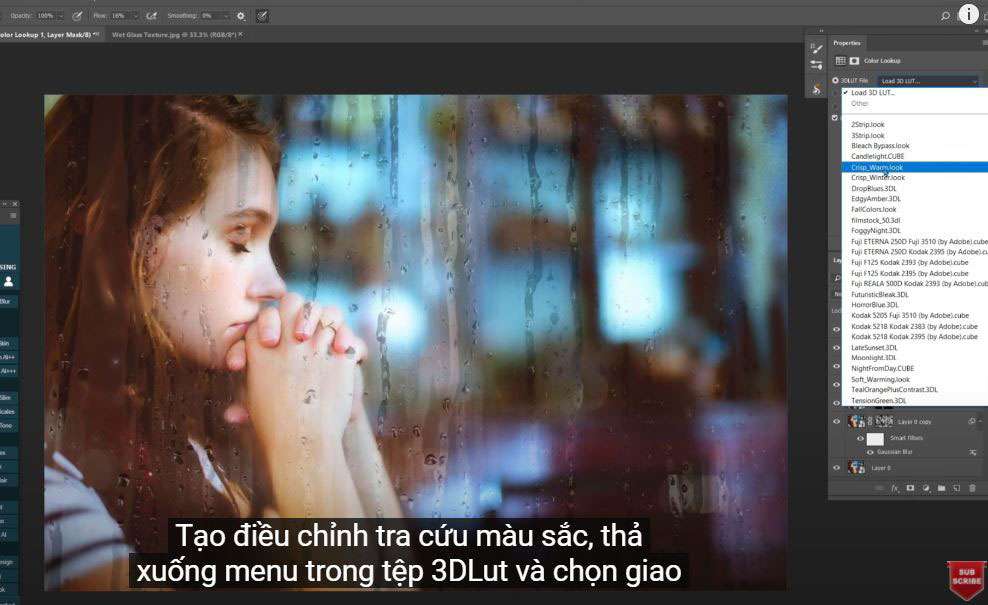Open the third dock icon below sliders
The height and width of the screenshot is (605, 988).
coord(817,89)
